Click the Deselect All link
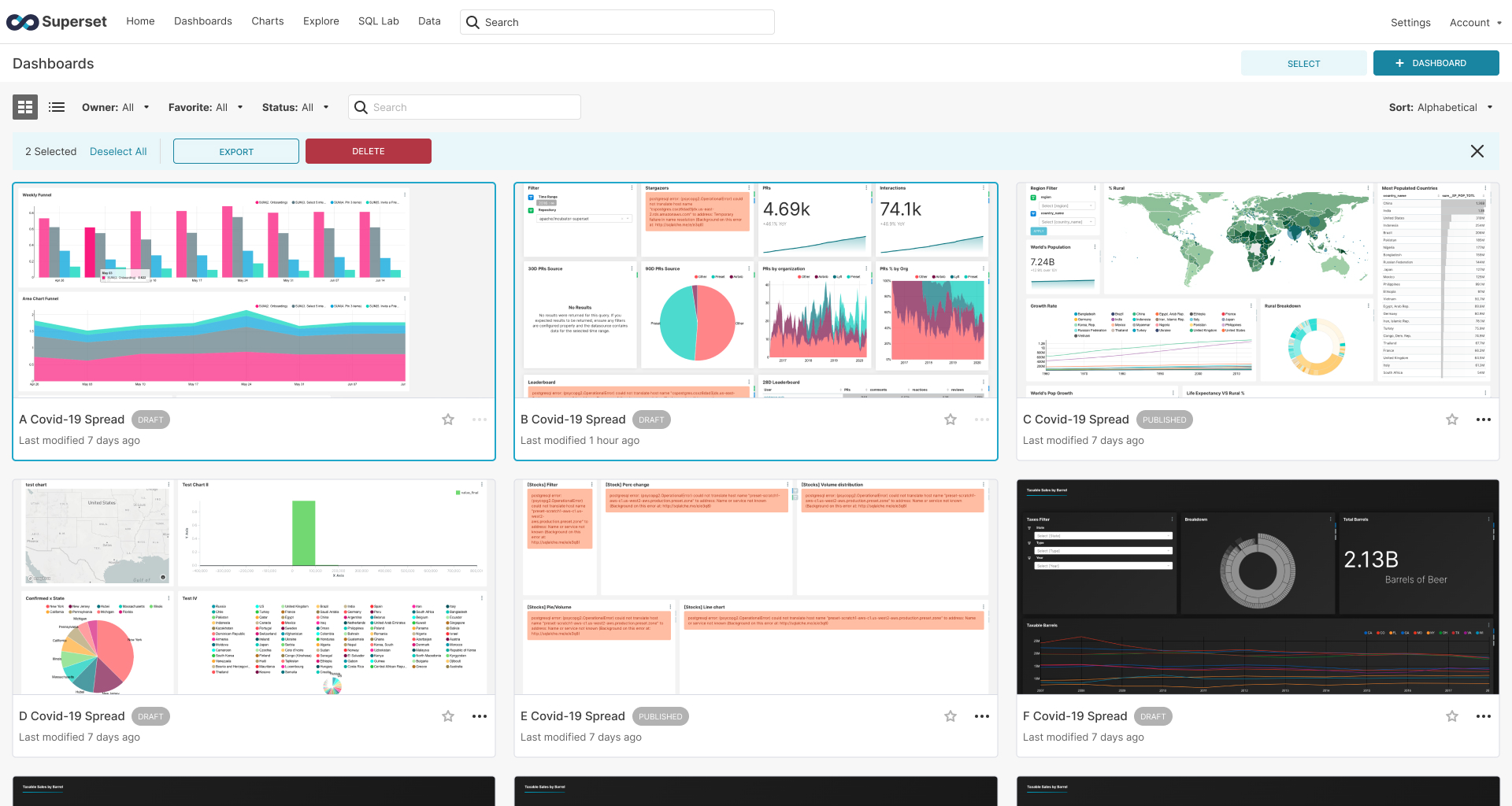Screen dimensions: 1512x806 point(118,150)
